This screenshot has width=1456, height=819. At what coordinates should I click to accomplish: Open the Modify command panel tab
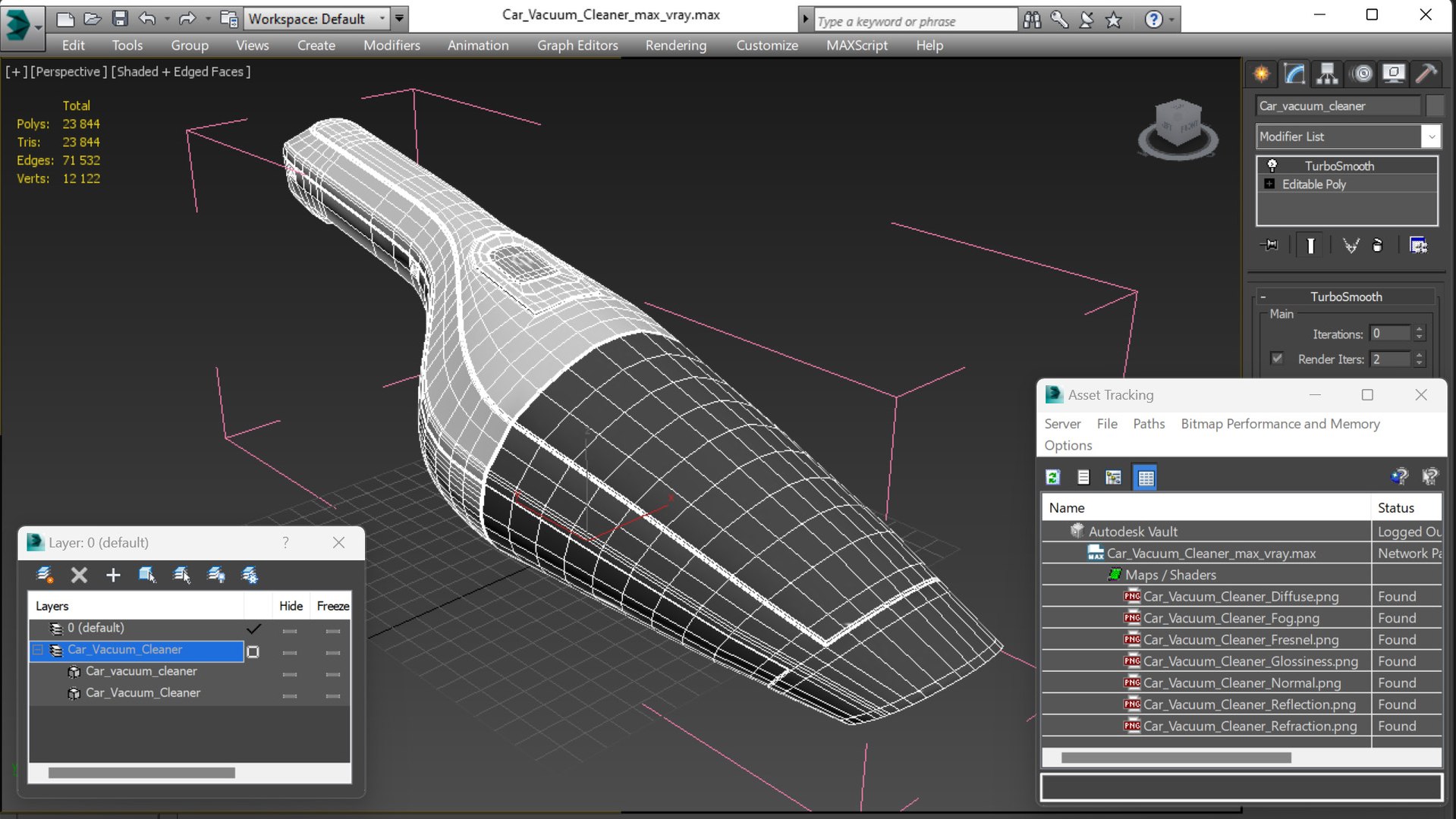coord(1294,74)
